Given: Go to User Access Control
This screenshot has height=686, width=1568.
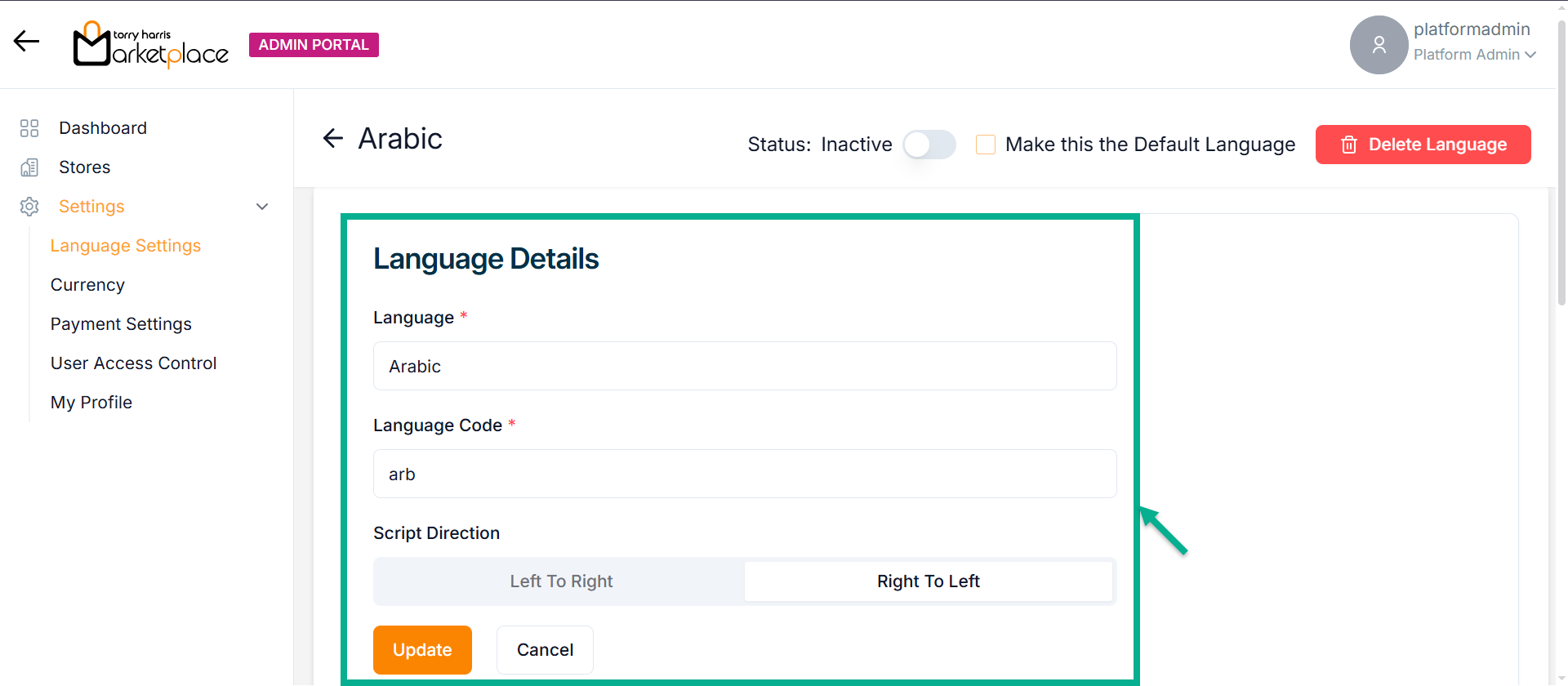Looking at the screenshot, I should pyautogui.click(x=133, y=363).
